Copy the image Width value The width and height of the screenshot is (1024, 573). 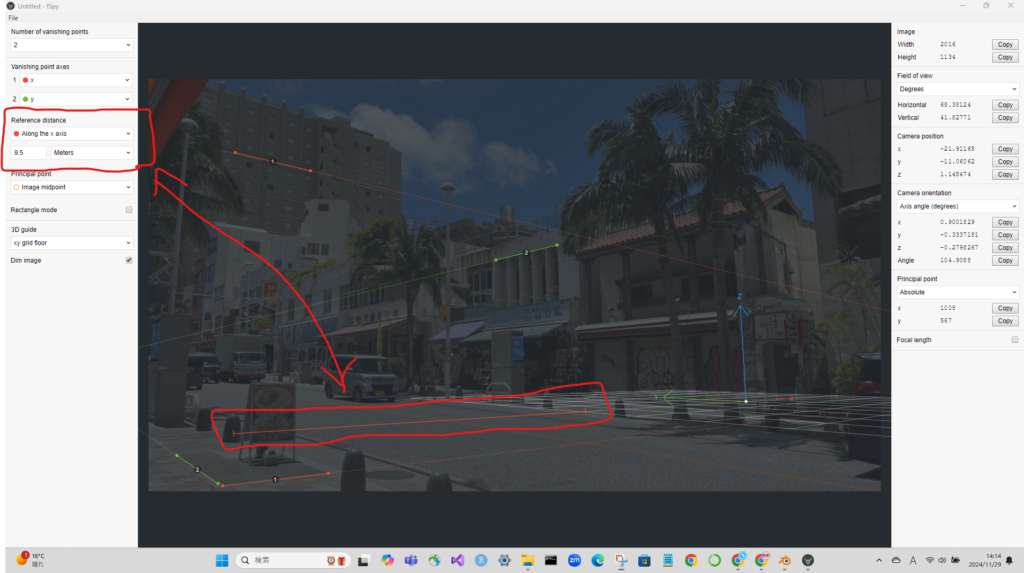pyautogui.click(x=1005, y=45)
